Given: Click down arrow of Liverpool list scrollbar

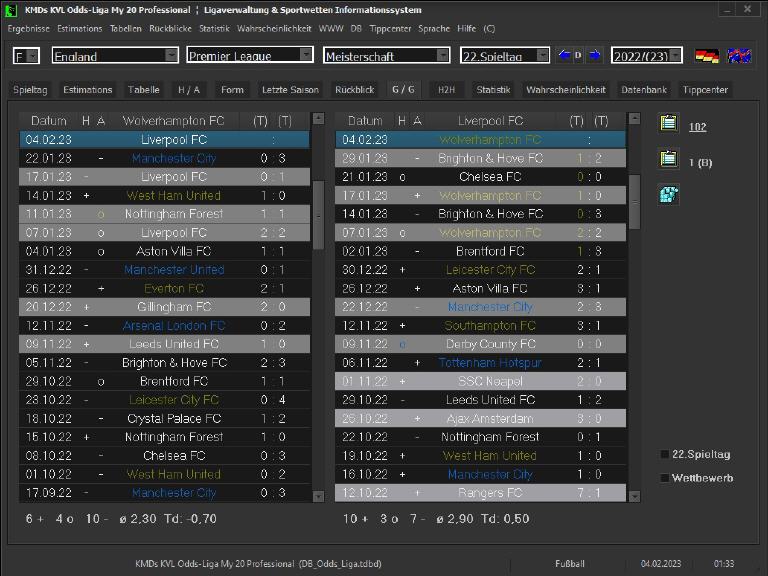Looking at the screenshot, I should pyautogui.click(x=634, y=497).
